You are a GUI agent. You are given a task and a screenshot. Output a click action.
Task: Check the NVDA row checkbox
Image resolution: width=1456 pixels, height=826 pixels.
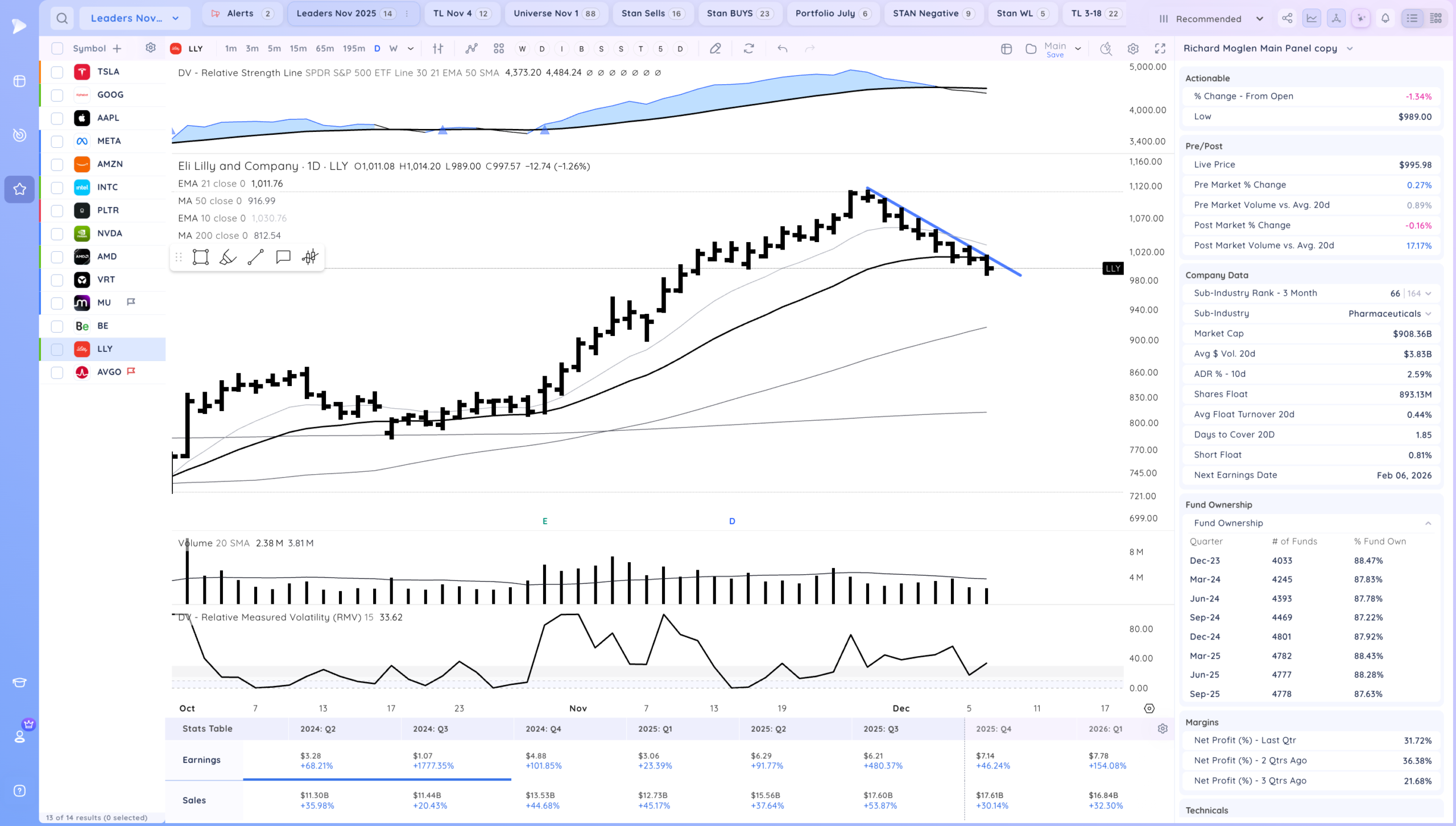(x=57, y=234)
